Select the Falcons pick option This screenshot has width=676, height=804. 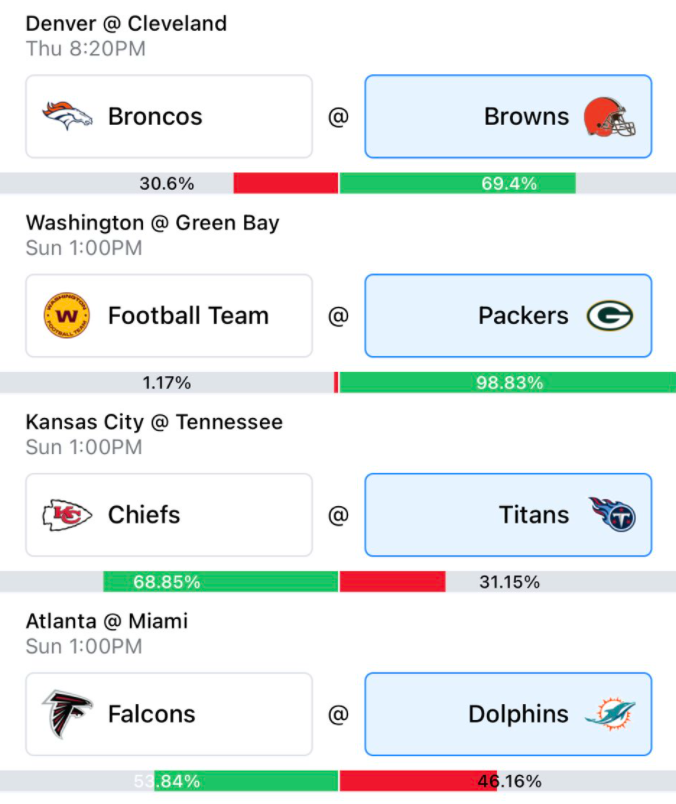(x=169, y=714)
